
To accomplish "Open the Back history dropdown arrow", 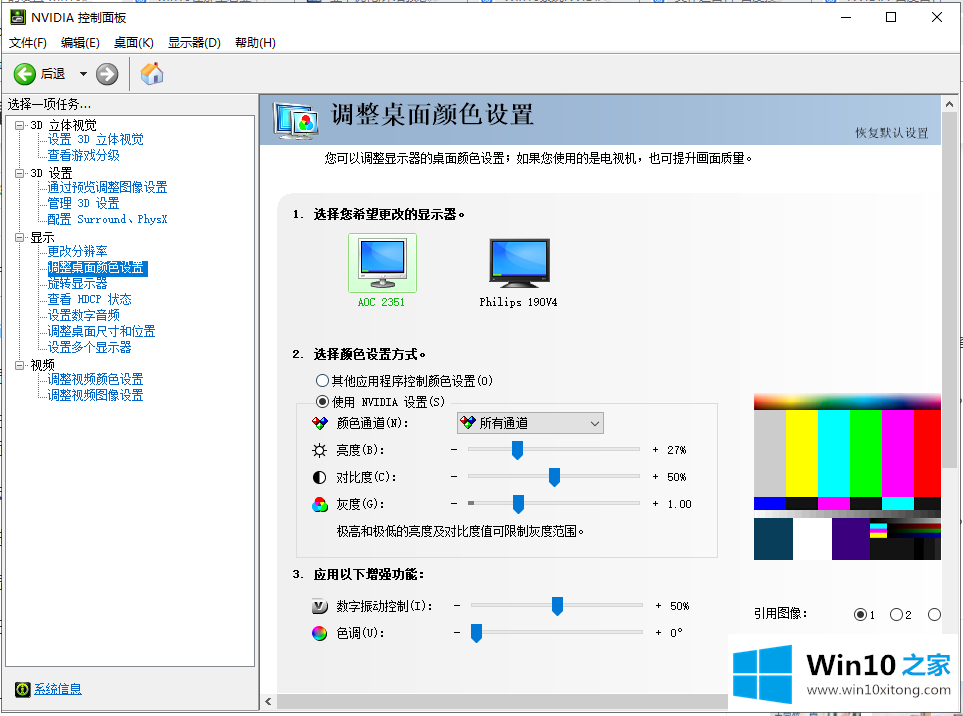I will pos(83,74).
